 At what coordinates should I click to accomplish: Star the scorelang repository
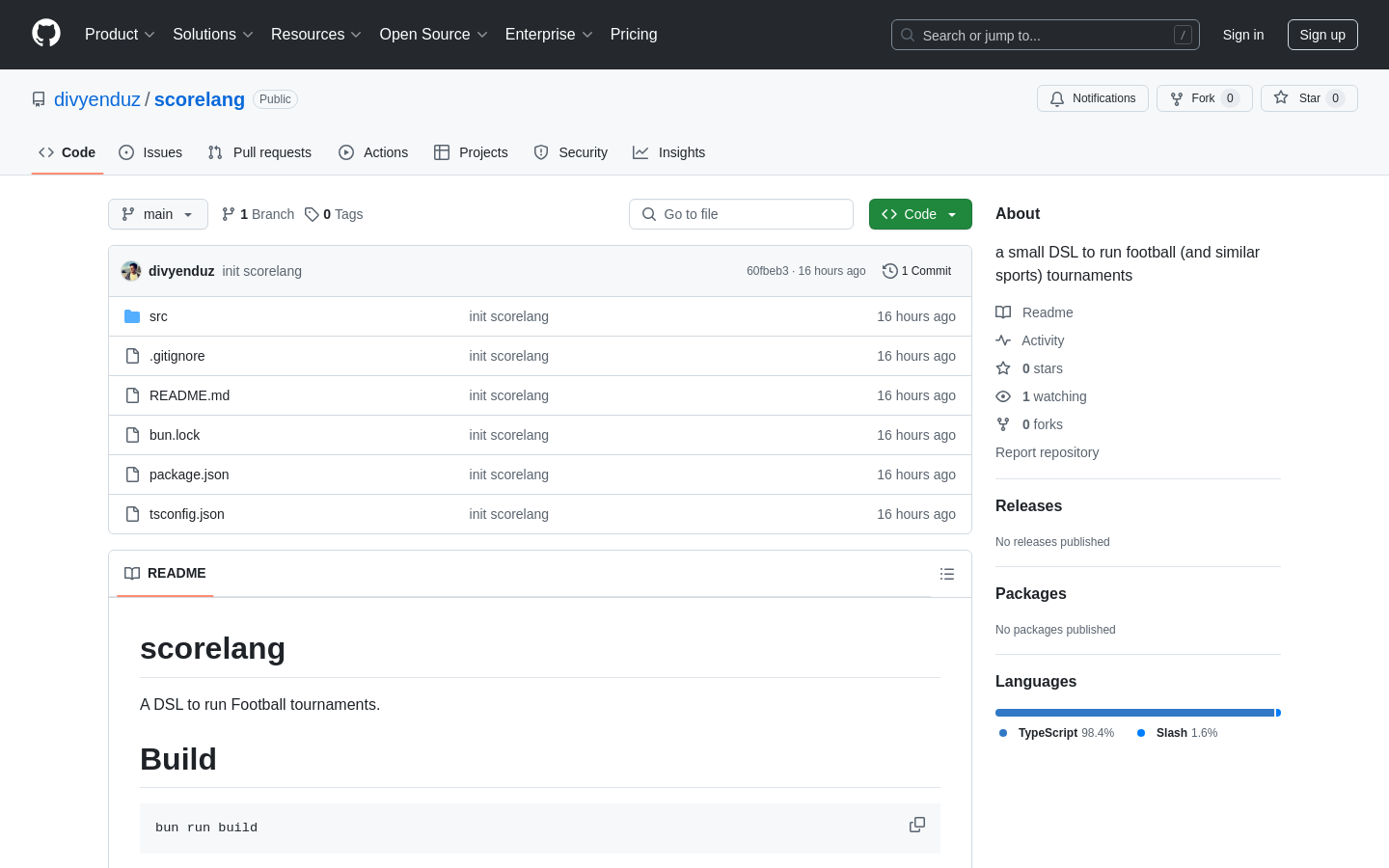(x=1309, y=98)
